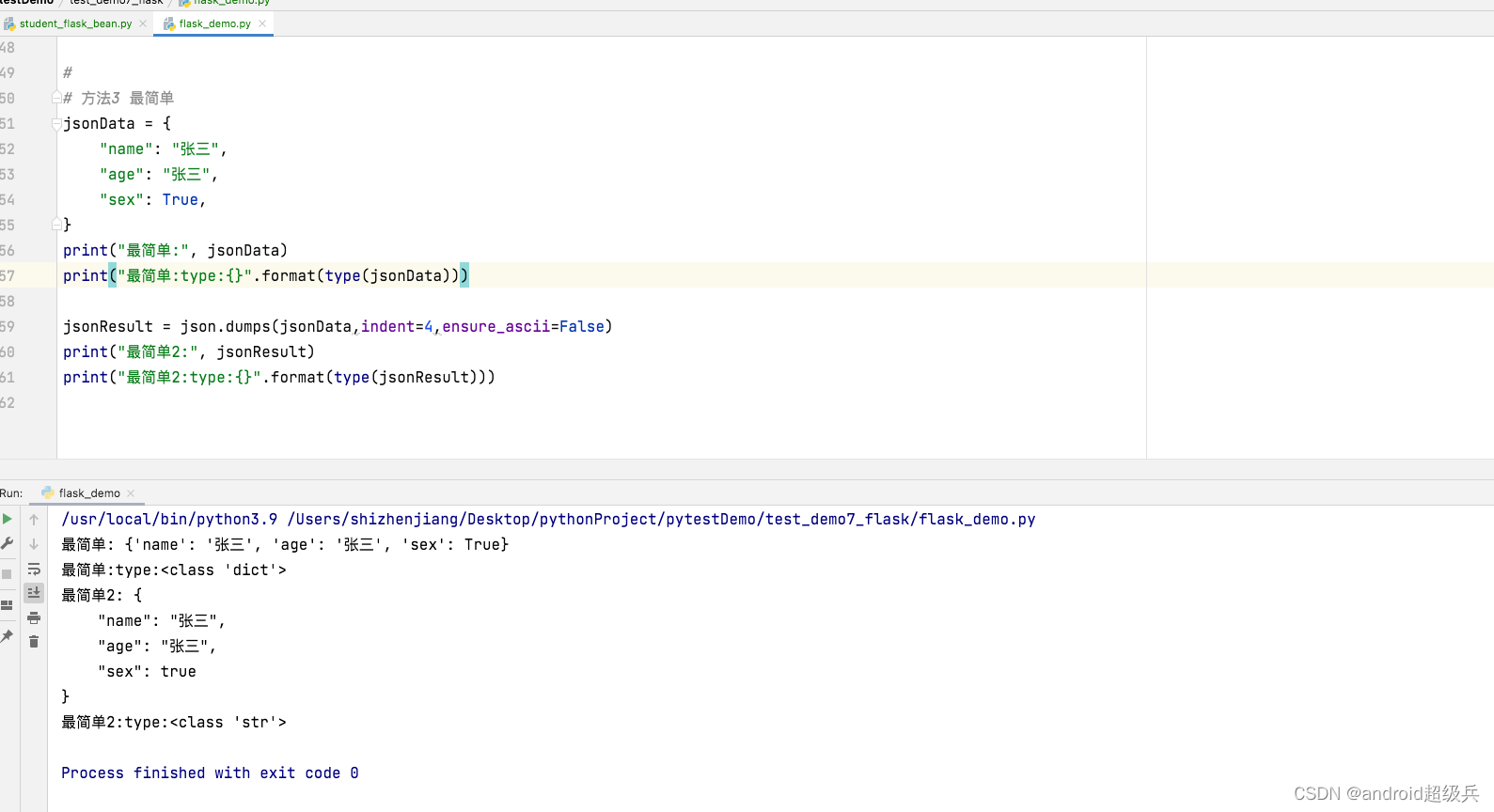The image size is (1494, 812).
Task: Click the True value on line 54
Action: coord(180,199)
